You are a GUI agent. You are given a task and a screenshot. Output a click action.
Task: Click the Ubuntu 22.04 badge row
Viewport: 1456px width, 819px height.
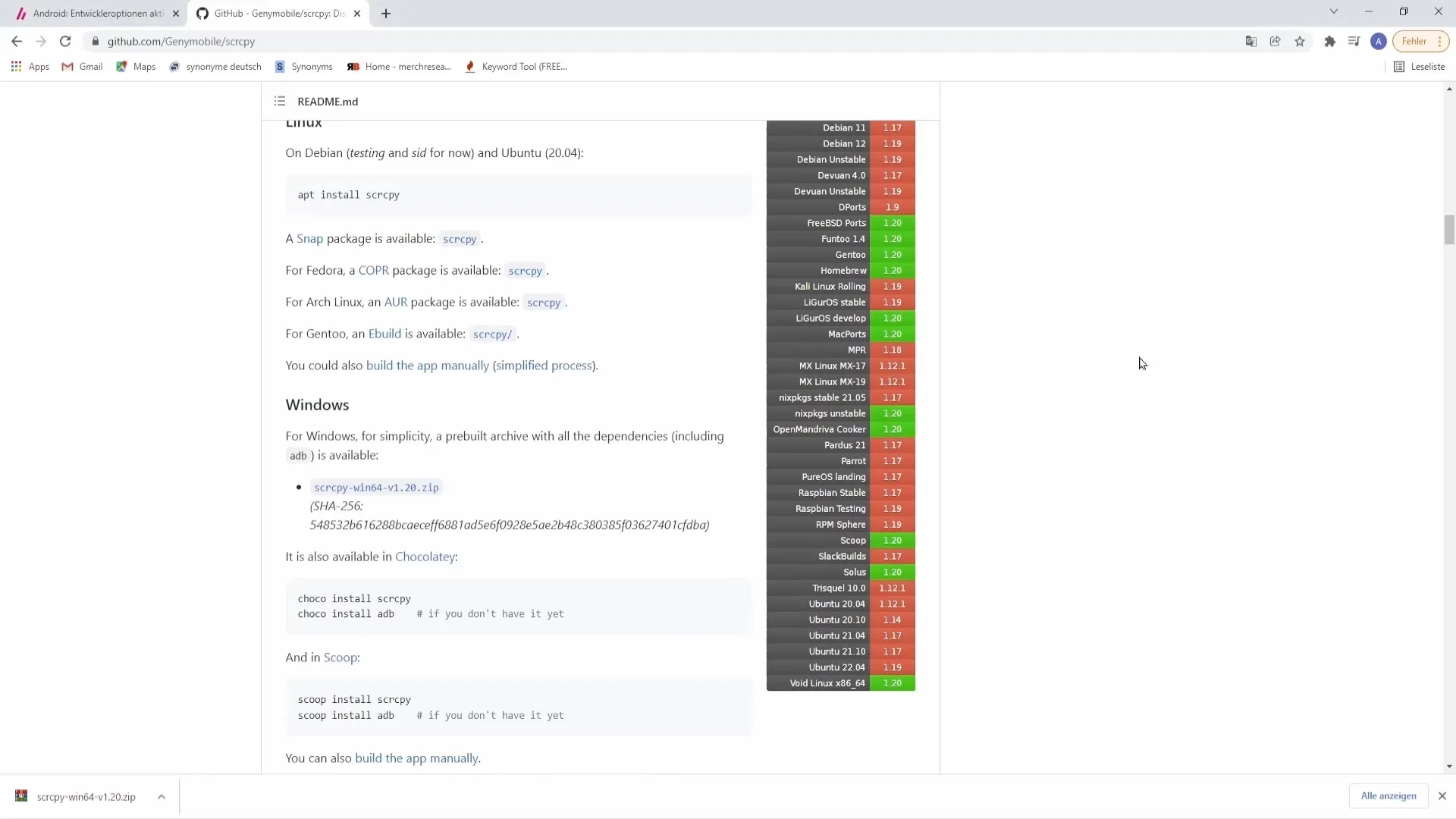841,667
